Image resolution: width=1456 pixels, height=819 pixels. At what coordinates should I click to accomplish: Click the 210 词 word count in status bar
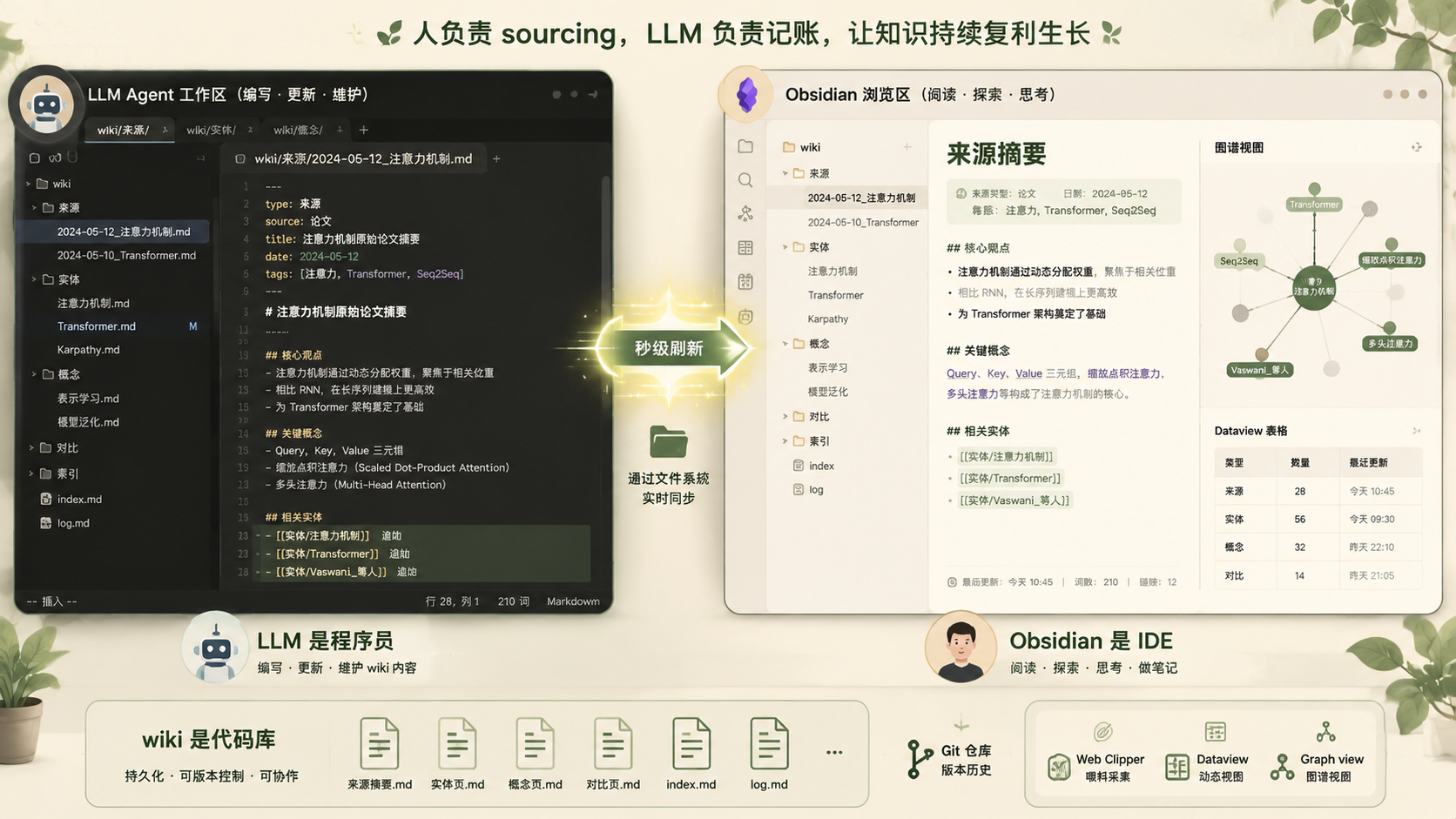[x=513, y=601]
